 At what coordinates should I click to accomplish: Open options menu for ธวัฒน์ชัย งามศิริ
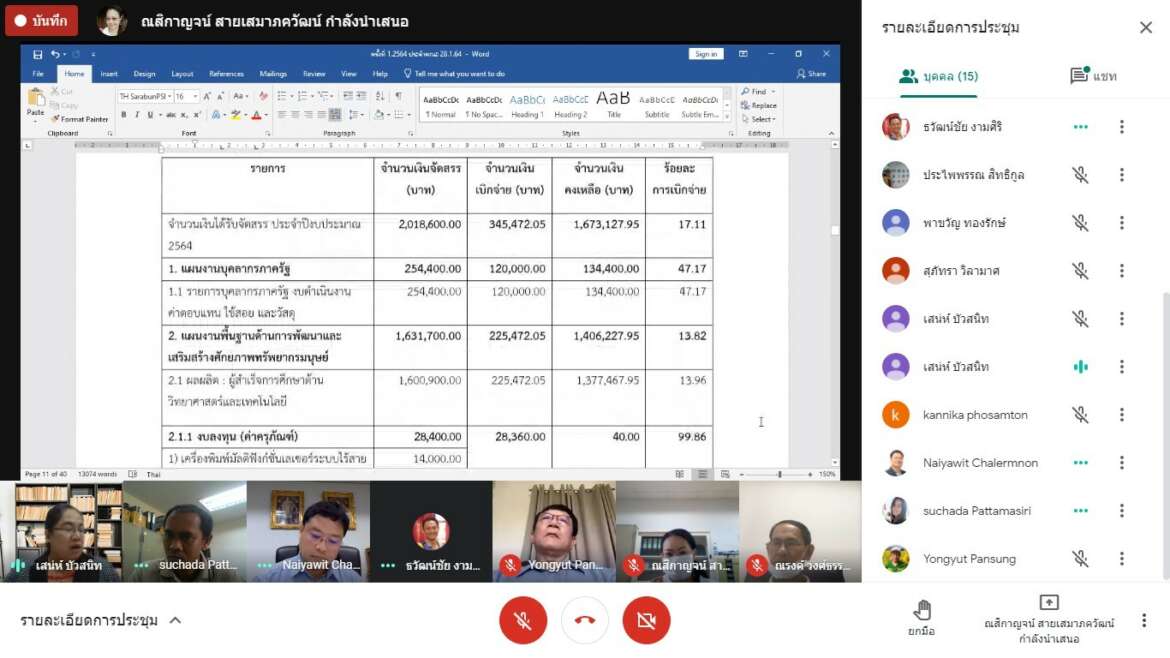[1121, 127]
